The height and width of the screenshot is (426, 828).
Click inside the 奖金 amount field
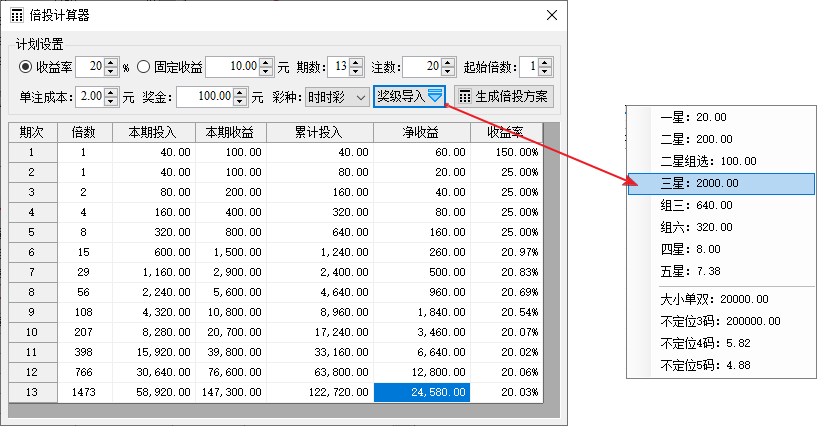coord(205,97)
